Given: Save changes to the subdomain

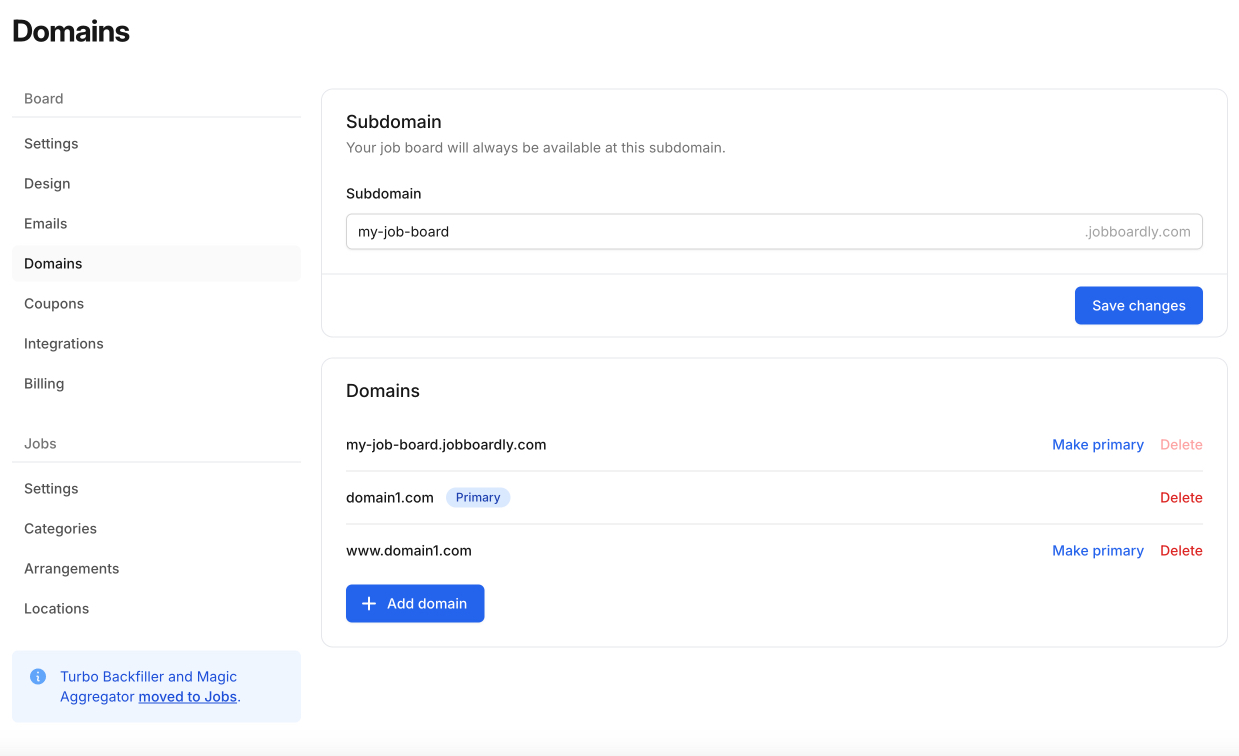Looking at the screenshot, I should pos(1138,305).
